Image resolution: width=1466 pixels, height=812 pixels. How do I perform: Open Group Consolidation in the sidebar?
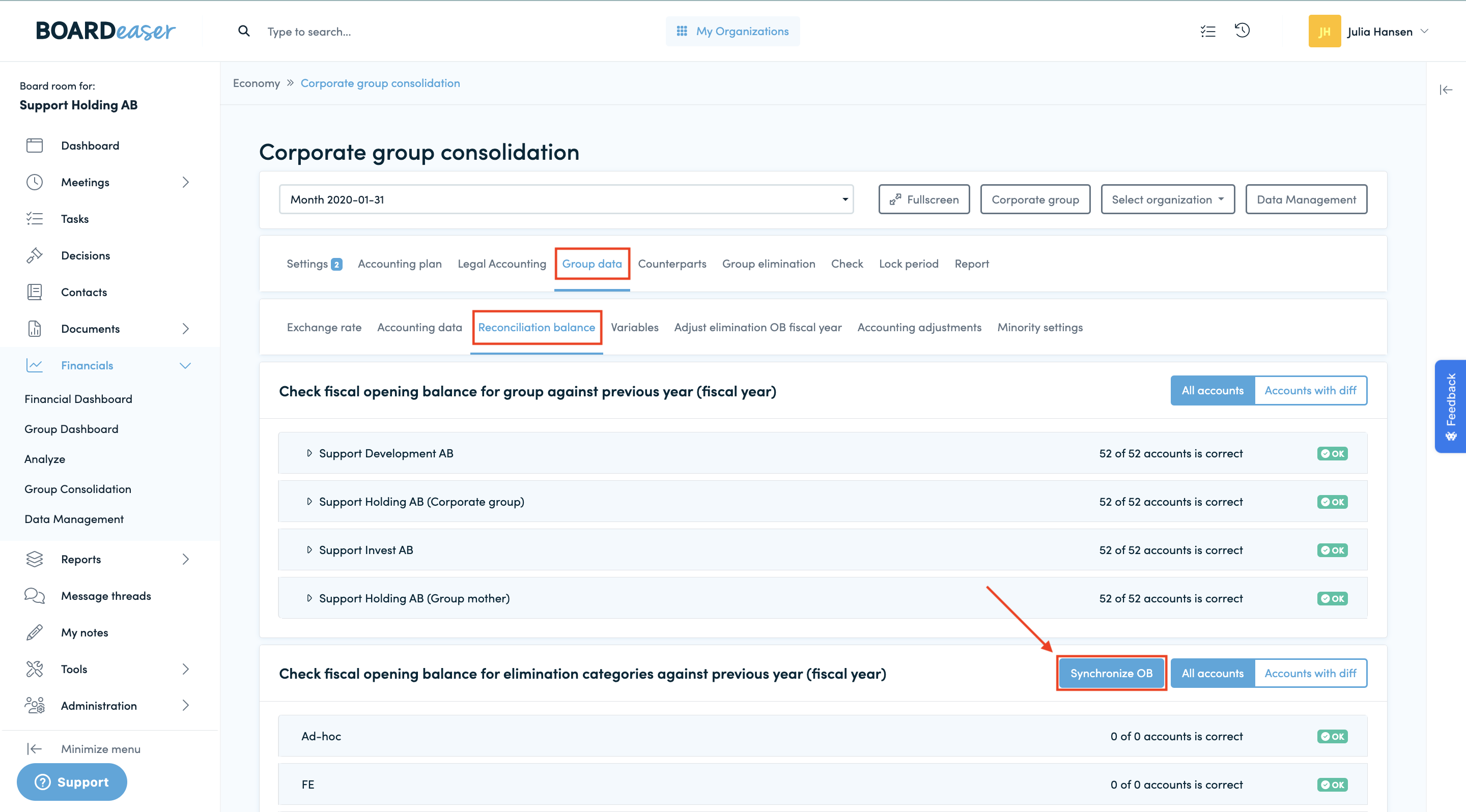click(x=77, y=489)
